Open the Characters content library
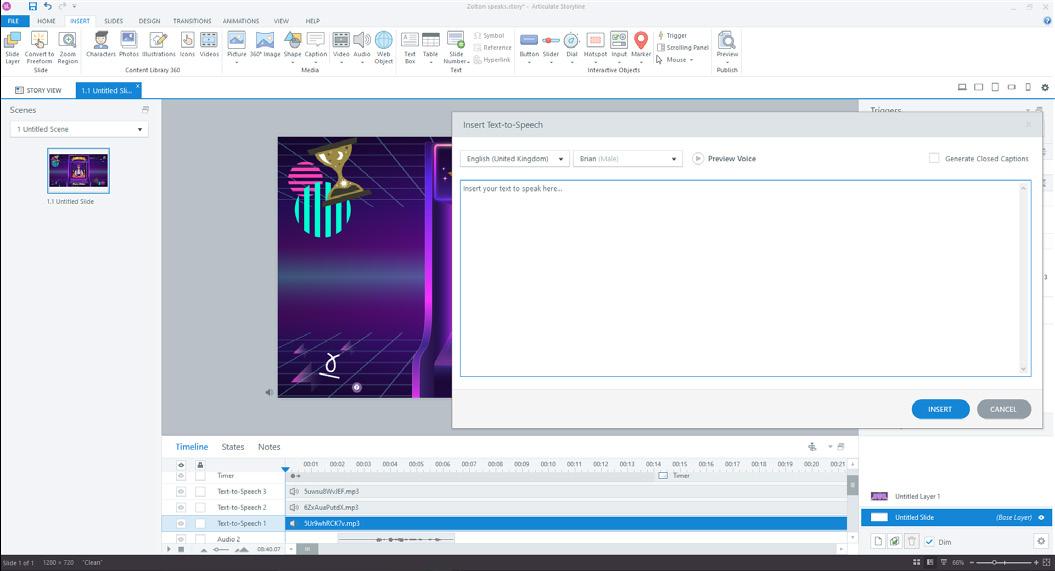 click(x=101, y=44)
